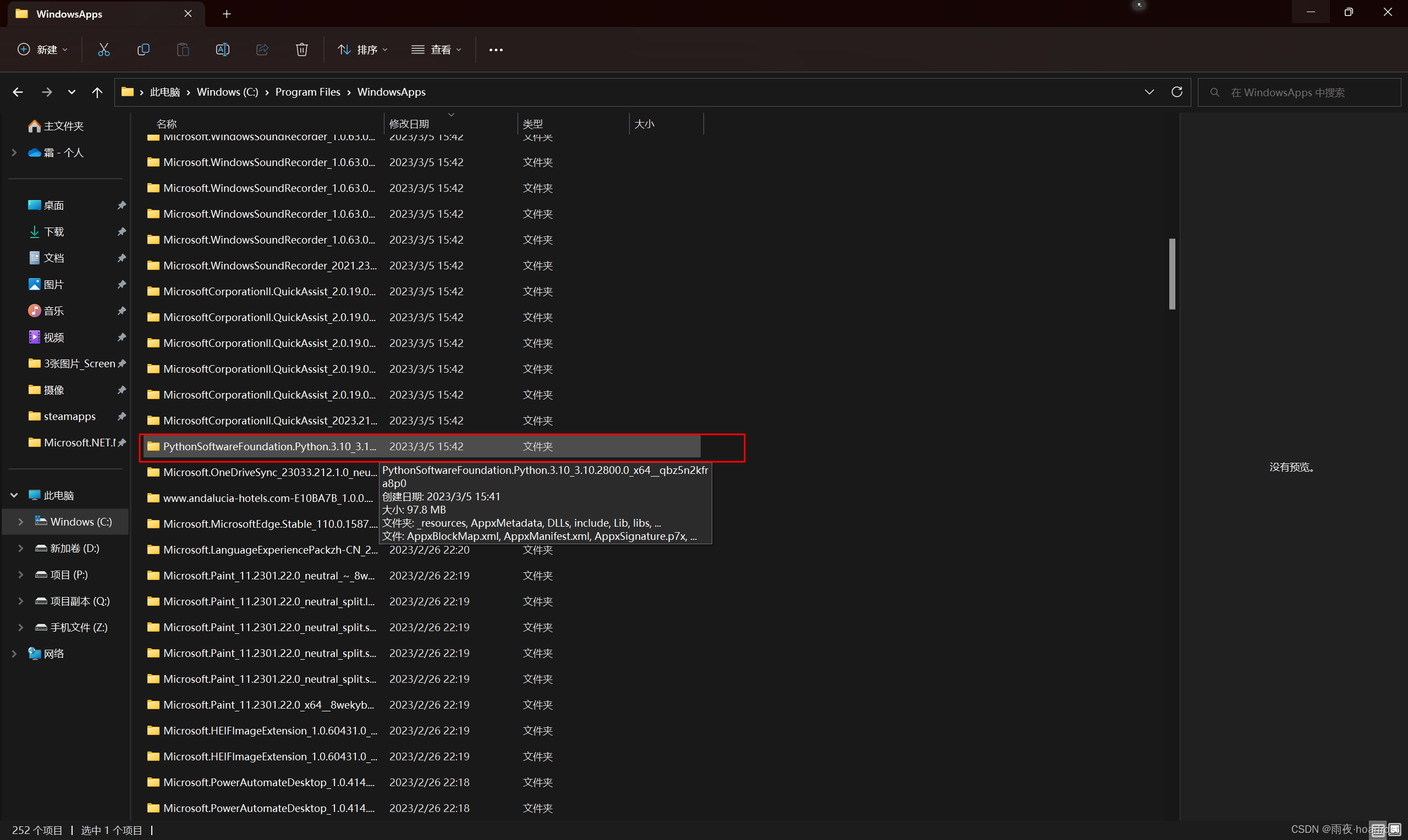Image resolution: width=1408 pixels, height=840 pixels.
Task: Expand 项目副本 (Q:) drive node
Action: pyautogui.click(x=21, y=601)
